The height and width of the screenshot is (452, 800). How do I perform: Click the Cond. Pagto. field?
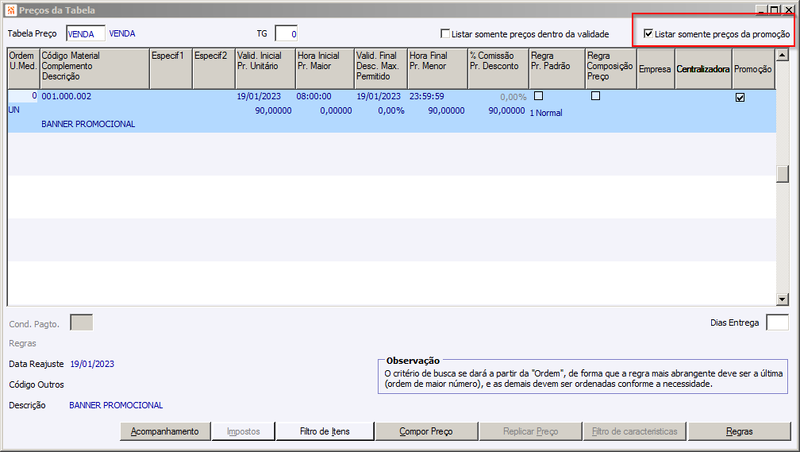tap(81, 322)
